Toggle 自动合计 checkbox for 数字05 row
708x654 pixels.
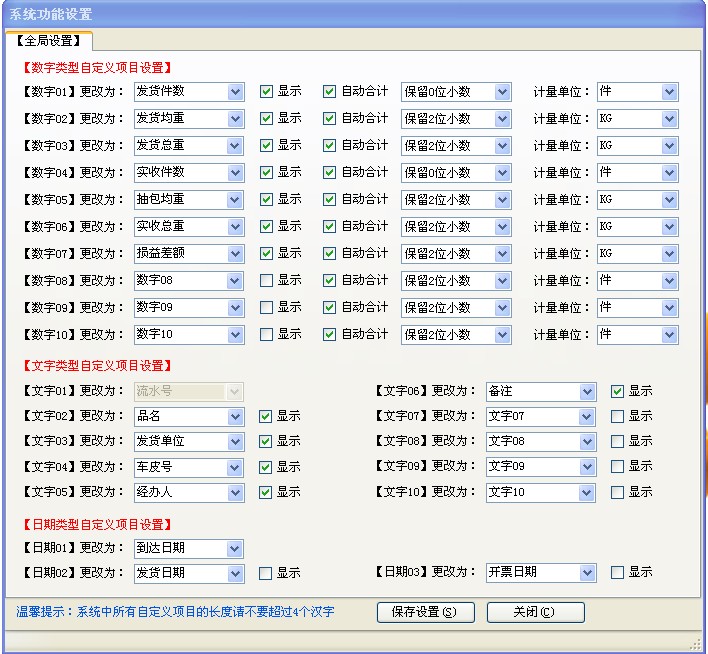tap(330, 199)
